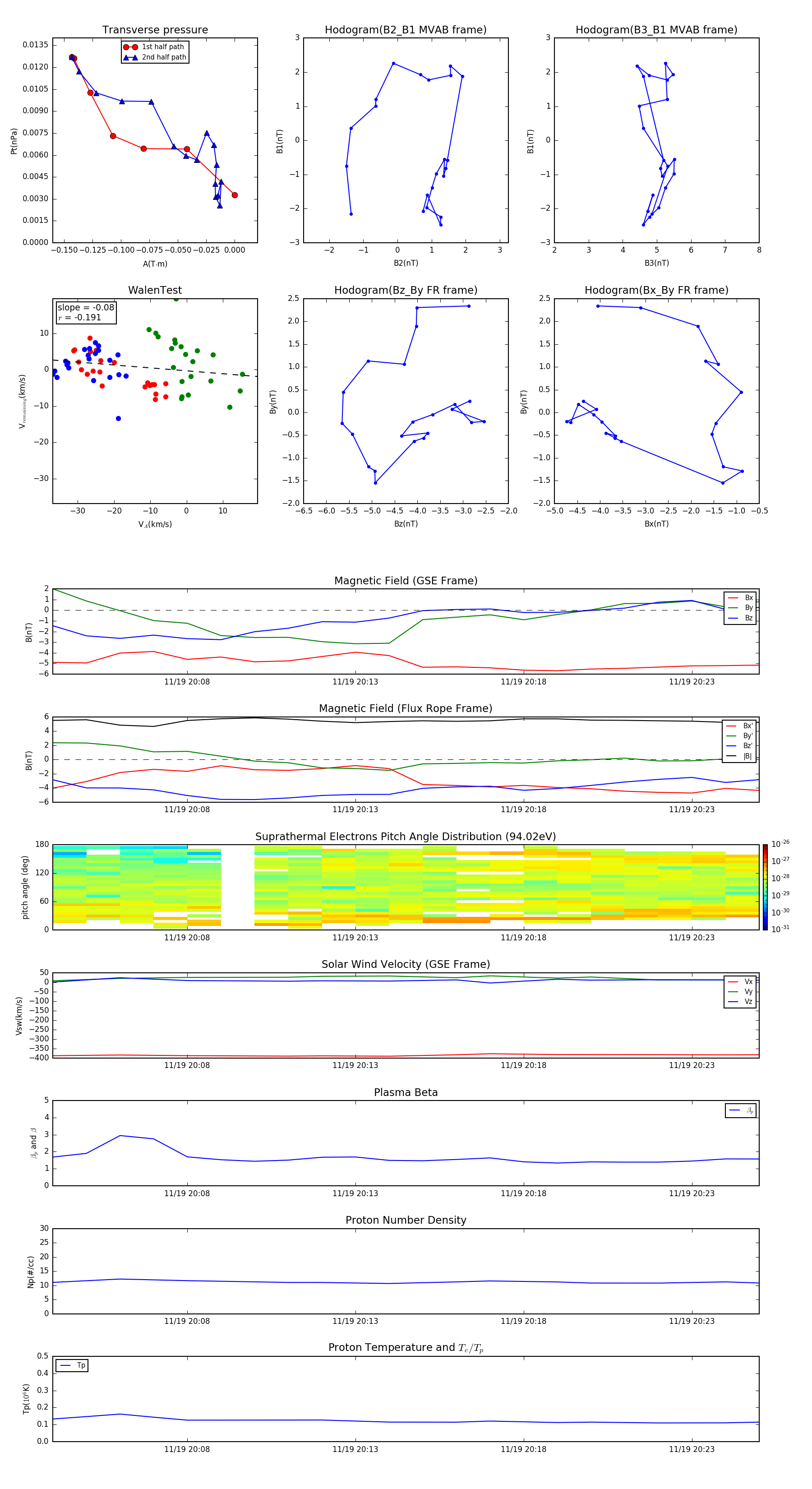
Task: Click the '1st half path' legend entry
Action: 154,47
